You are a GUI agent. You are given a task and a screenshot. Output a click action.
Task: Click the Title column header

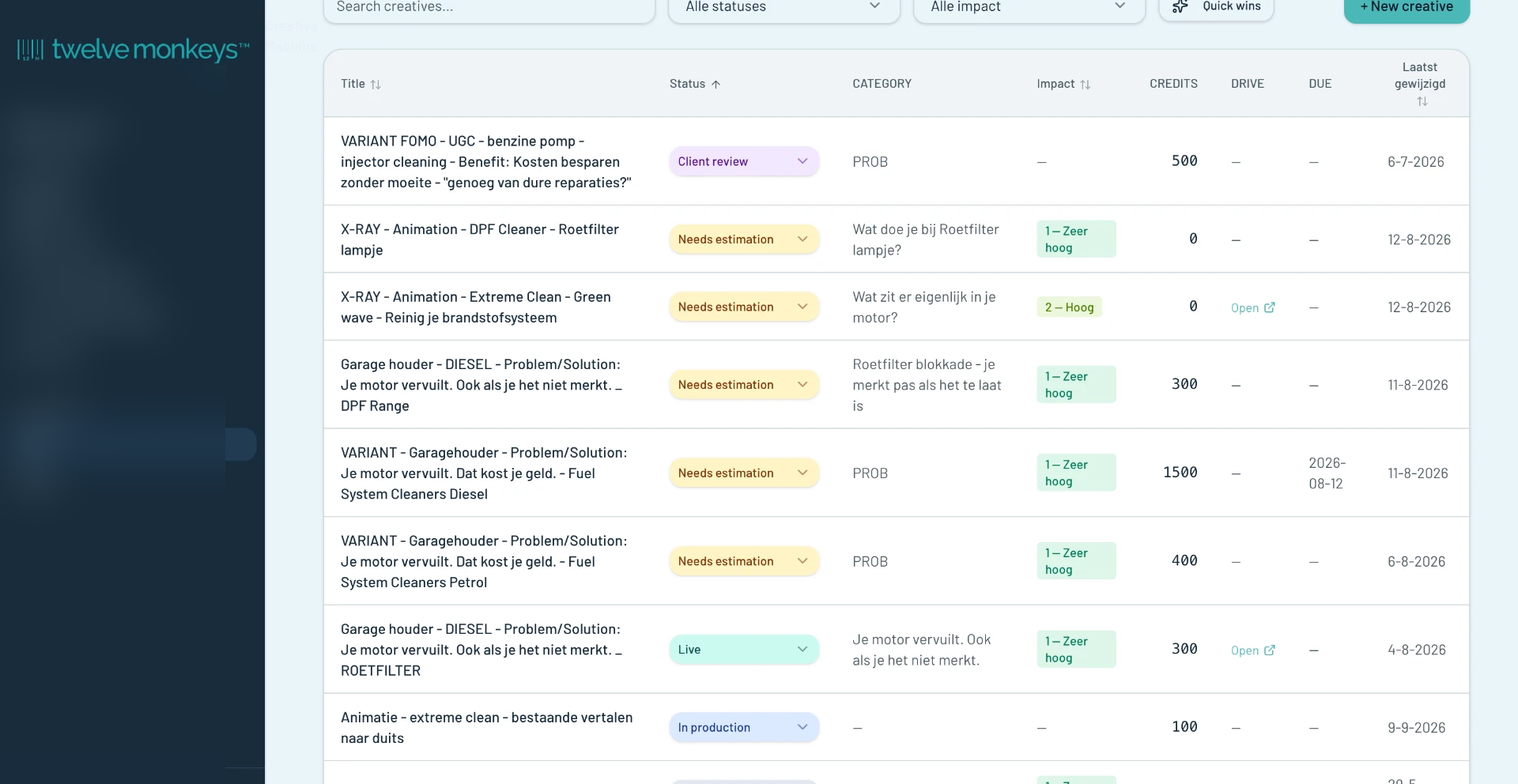pyautogui.click(x=361, y=84)
